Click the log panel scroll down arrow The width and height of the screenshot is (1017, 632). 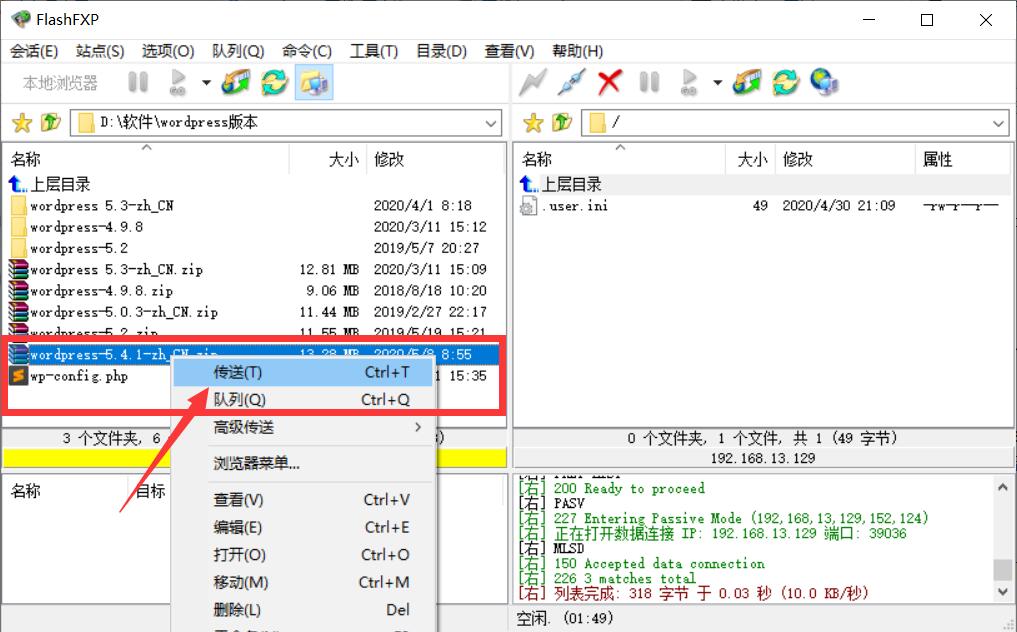tap(1002, 592)
